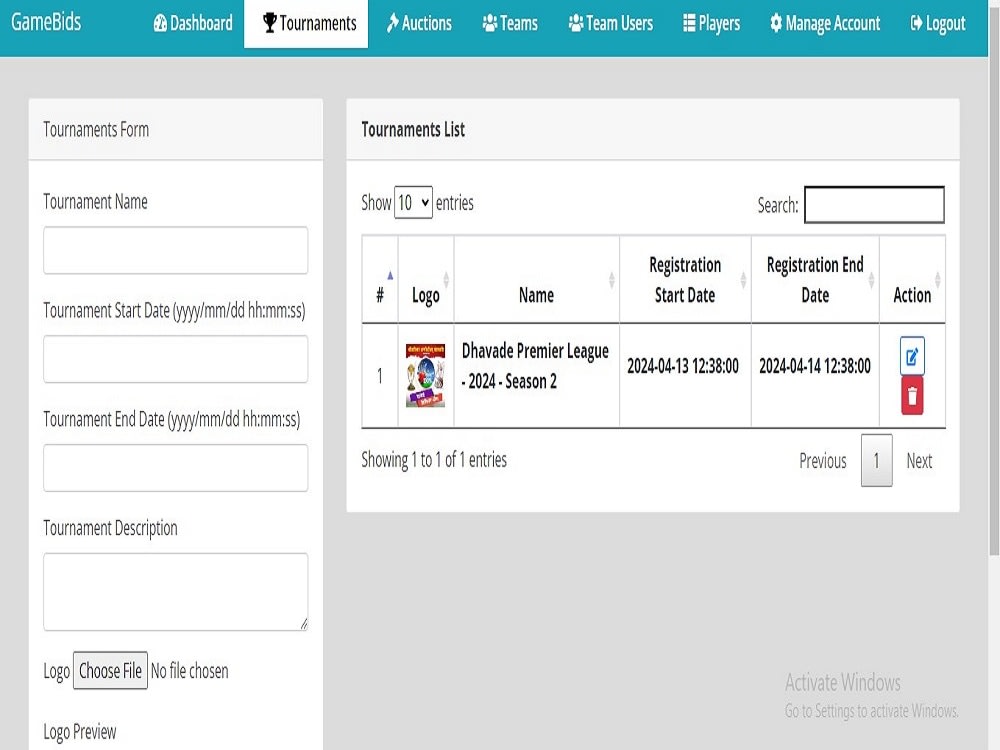Click the users icon beside Team Users
This screenshot has width=1000, height=750.
tap(576, 24)
